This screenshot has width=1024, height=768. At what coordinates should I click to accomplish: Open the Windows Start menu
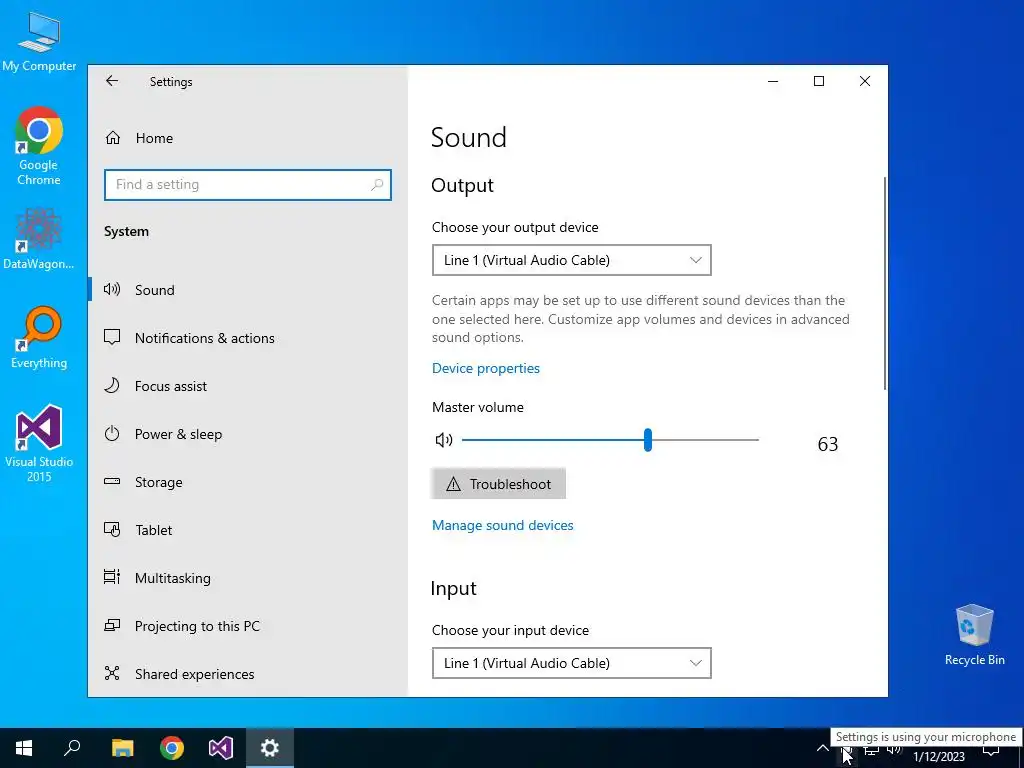pos(24,748)
